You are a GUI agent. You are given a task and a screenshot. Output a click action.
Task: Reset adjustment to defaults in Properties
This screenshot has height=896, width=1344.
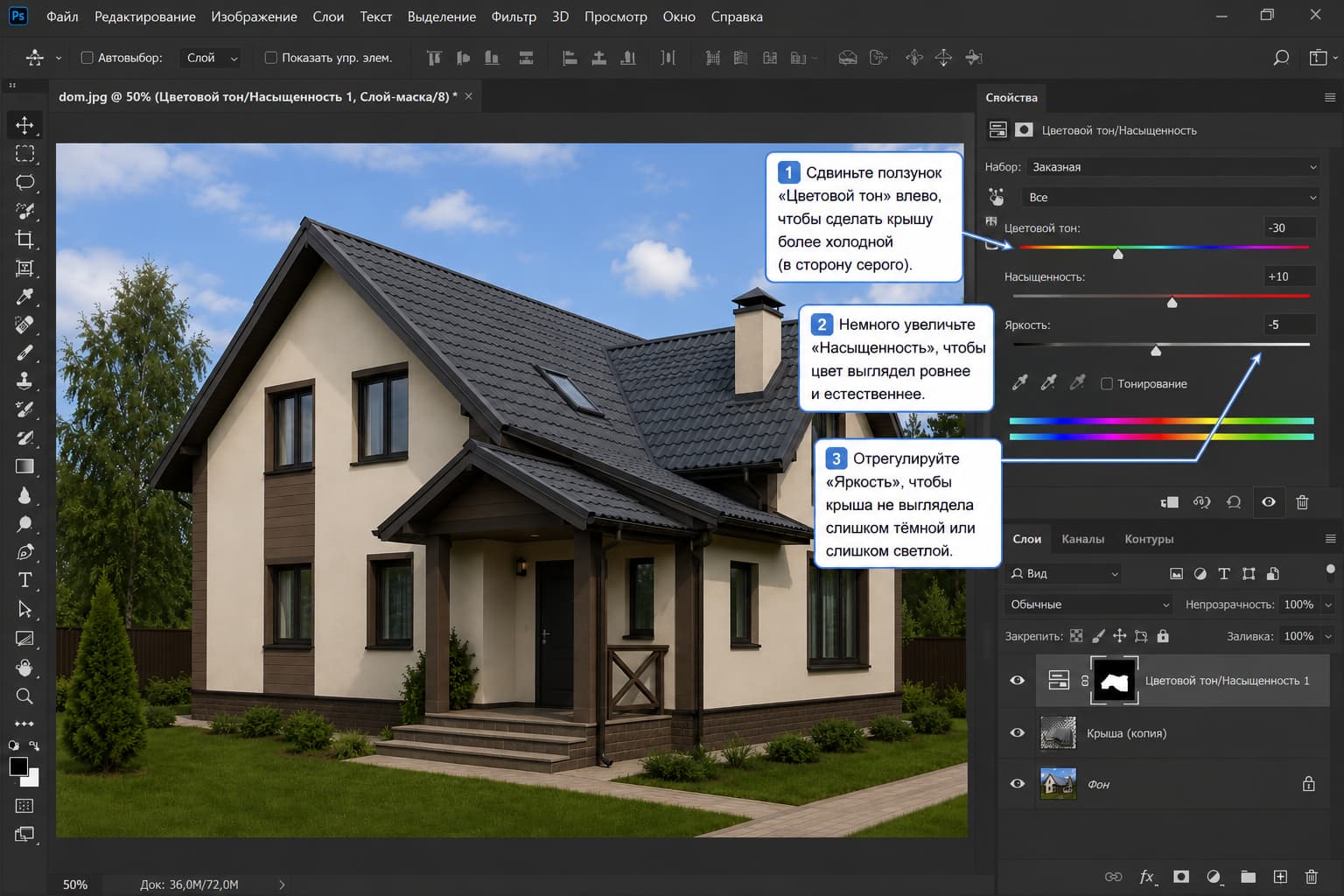click(1234, 502)
